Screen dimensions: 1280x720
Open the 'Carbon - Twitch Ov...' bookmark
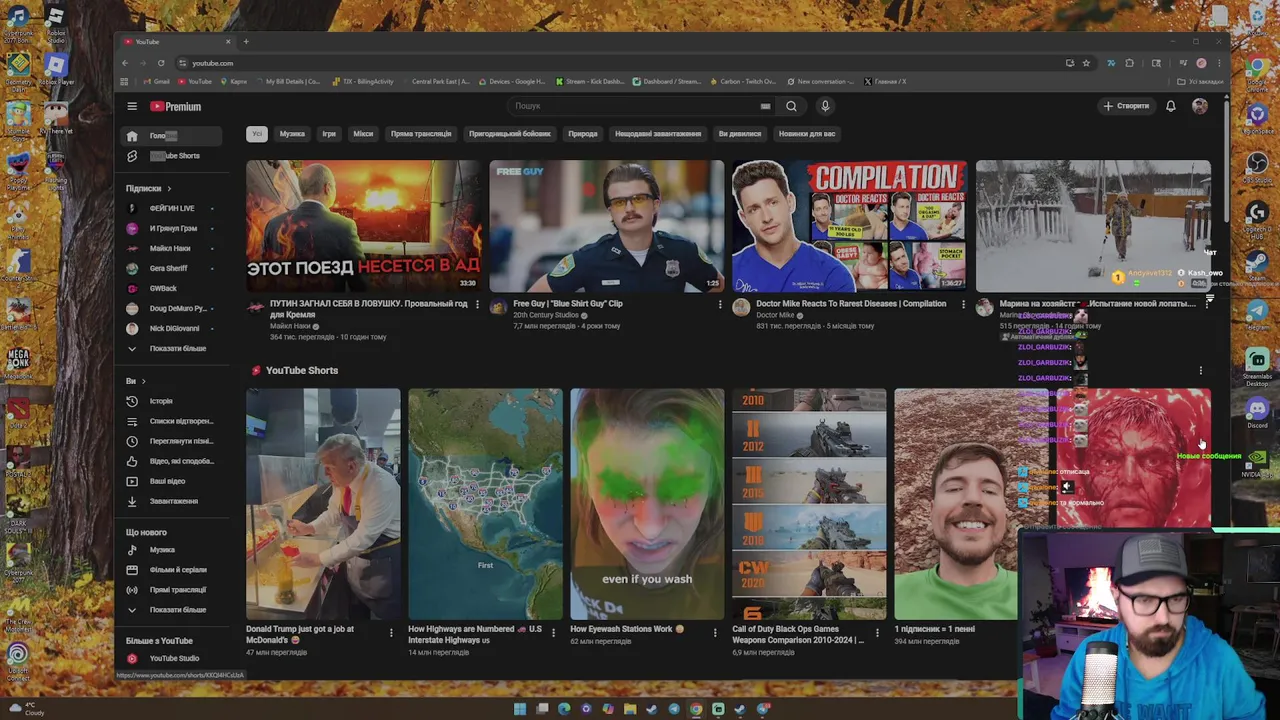tap(743, 82)
